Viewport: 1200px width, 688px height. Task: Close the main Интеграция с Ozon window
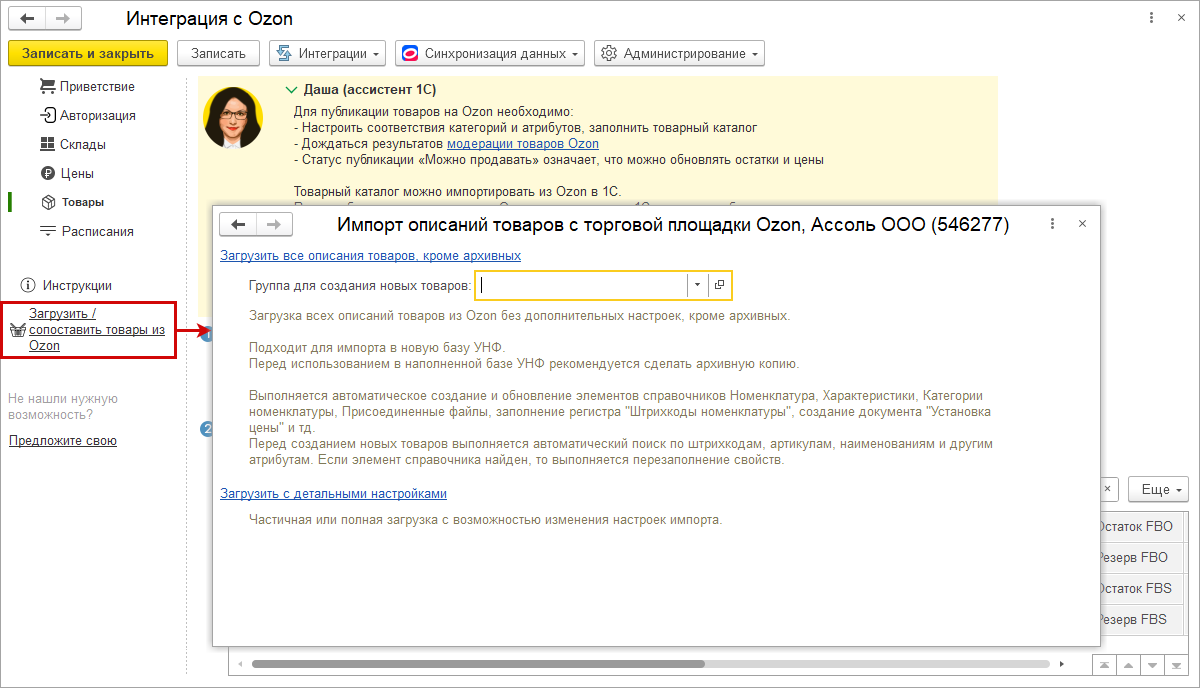[x=1180, y=19]
